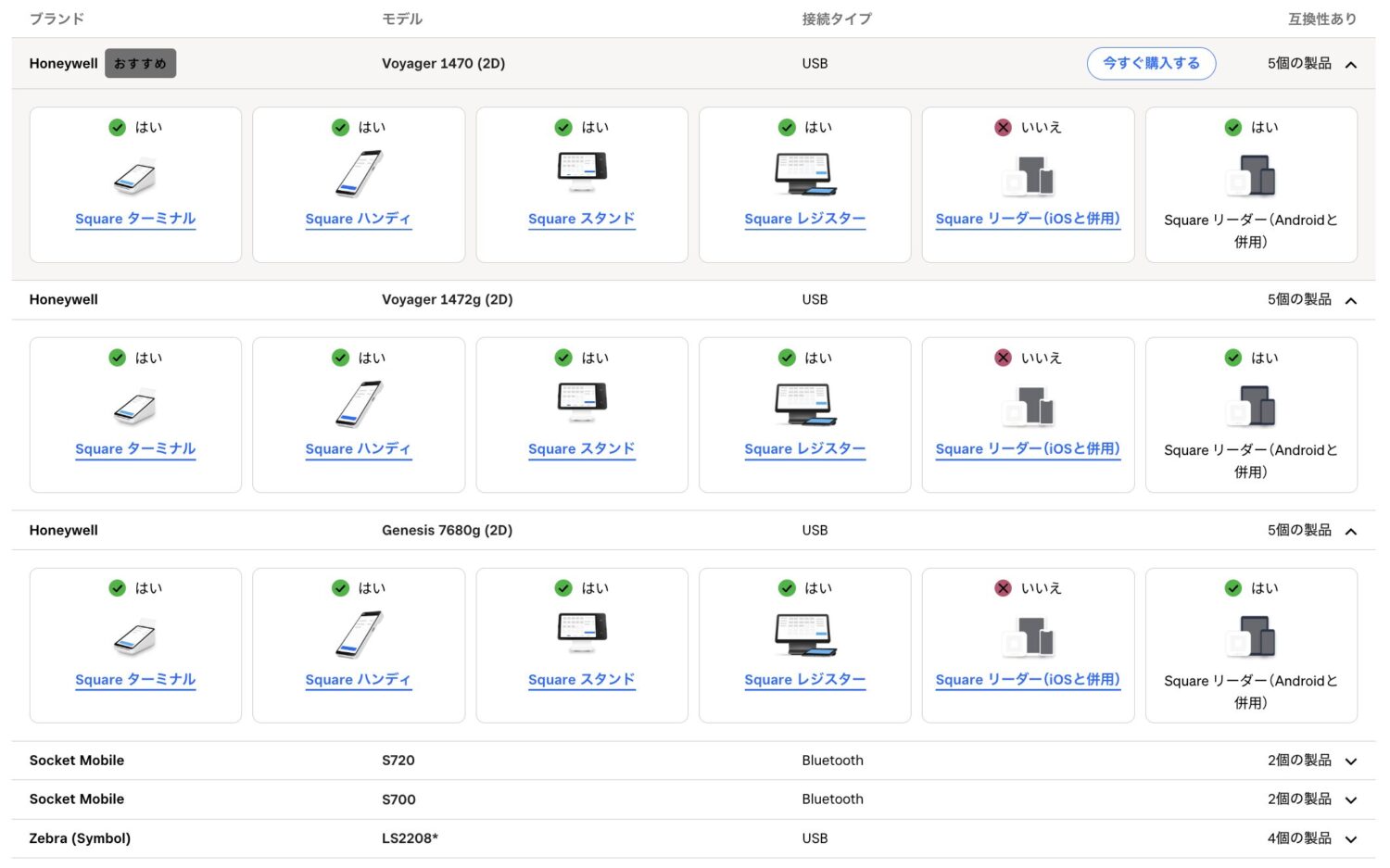Expand the Socket Mobile S720 row
1390x868 pixels.
point(1350,761)
